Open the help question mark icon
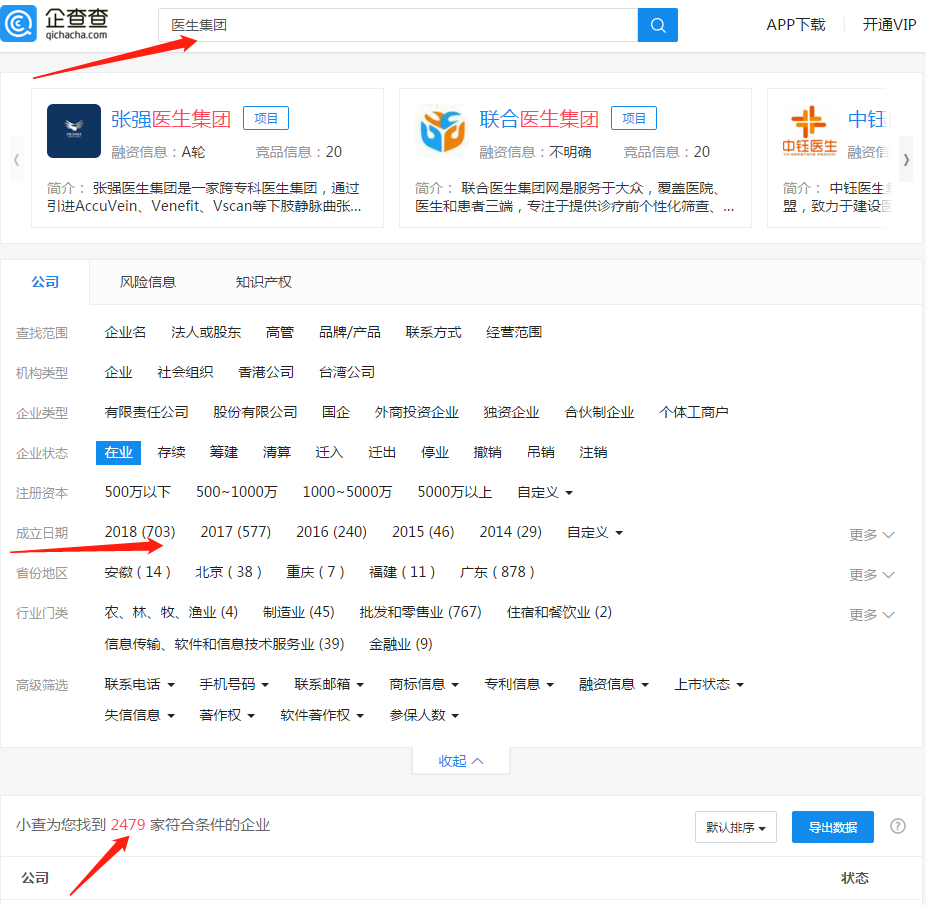The height and width of the screenshot is (905, 926). pyautogui.click(x=897, y=826)
